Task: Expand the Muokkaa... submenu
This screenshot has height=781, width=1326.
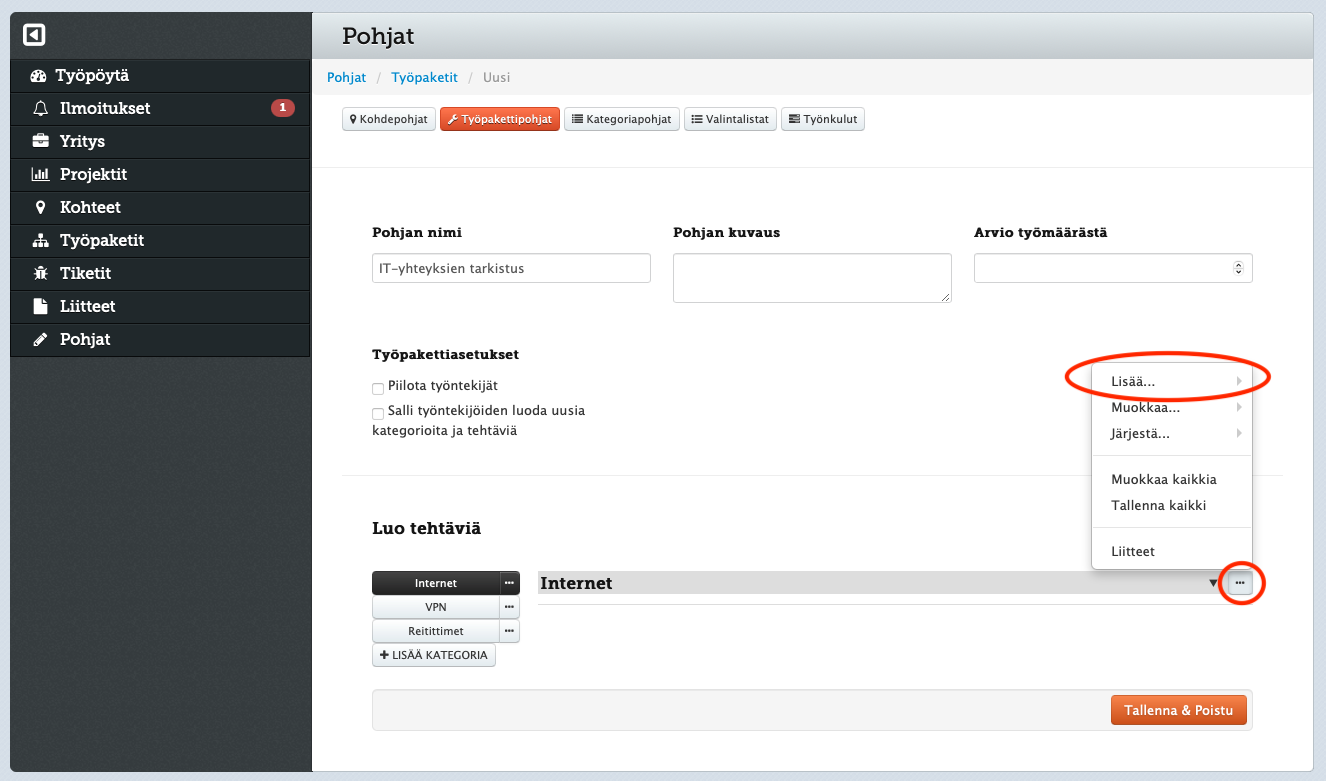Action: [1170, 408]
